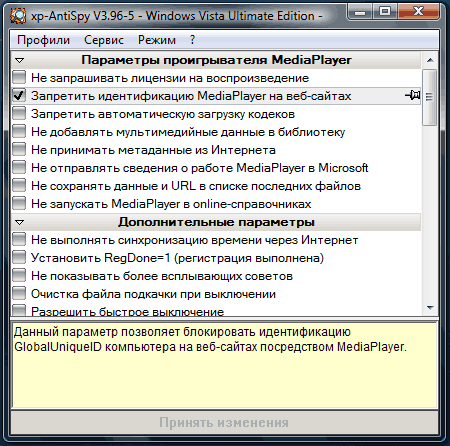Close the xp-AntiSpy window
This screenshot has height=446, width=450.
click(419, 12)
